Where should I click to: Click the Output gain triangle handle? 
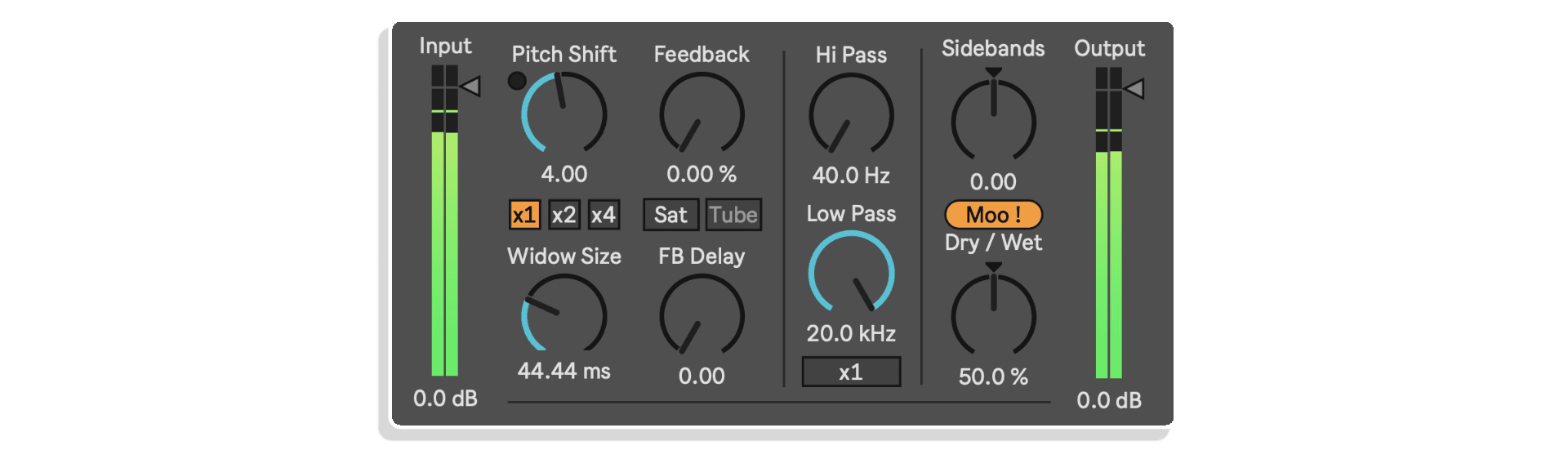[1134, 88]
